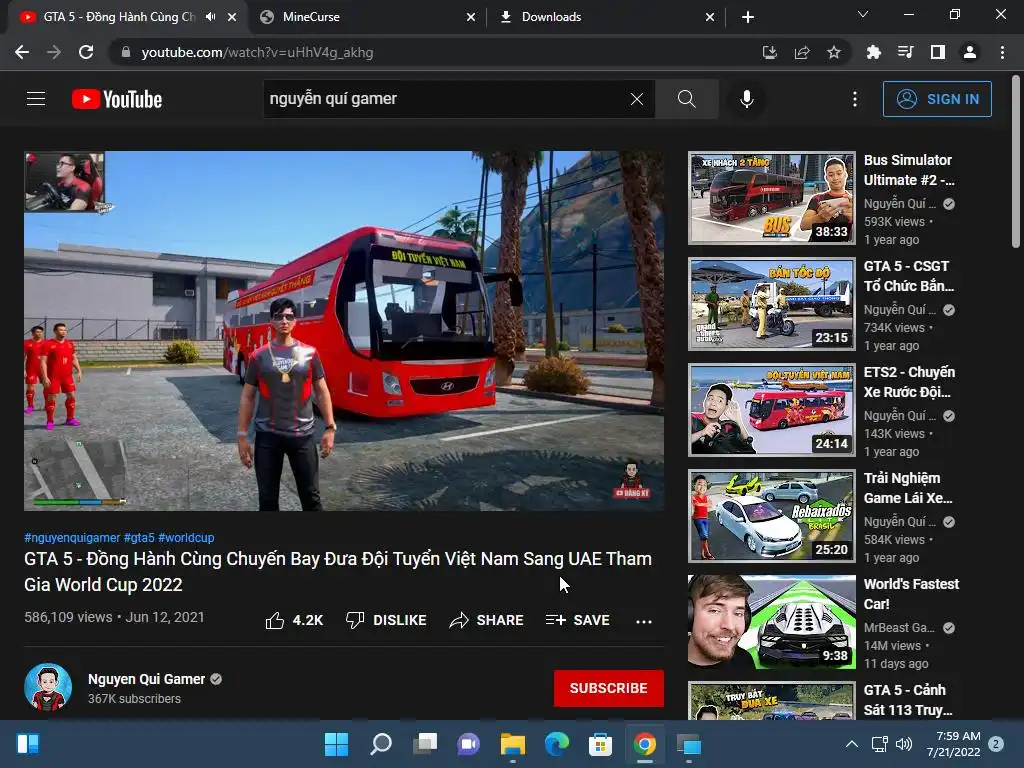This screenshot has height=768, width=1024.
Task: Open the Windows Start menu
Action: pos(337,744)
